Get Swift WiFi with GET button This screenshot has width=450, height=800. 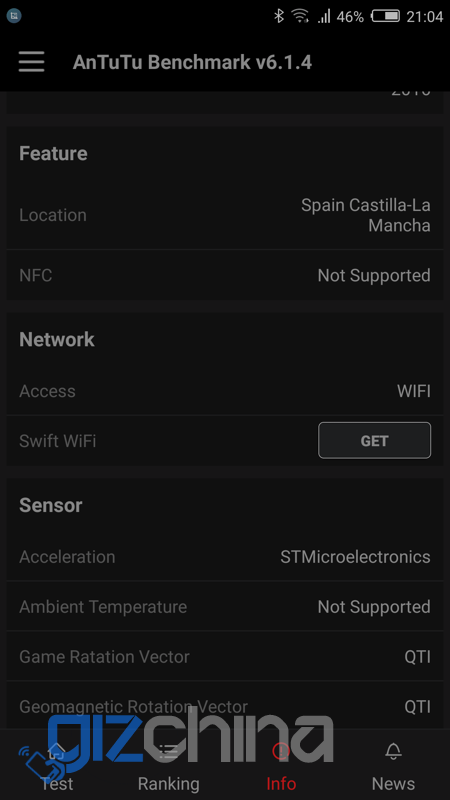point(374,440)
